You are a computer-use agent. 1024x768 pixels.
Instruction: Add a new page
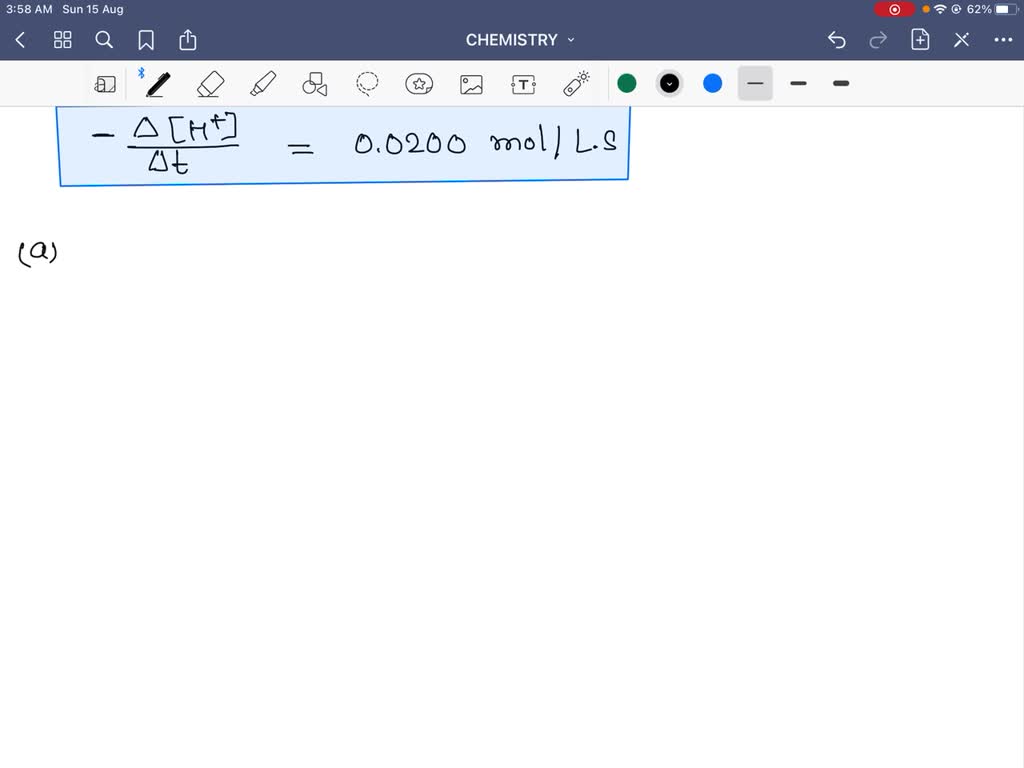pyautogui.click(x=919, y=40)
